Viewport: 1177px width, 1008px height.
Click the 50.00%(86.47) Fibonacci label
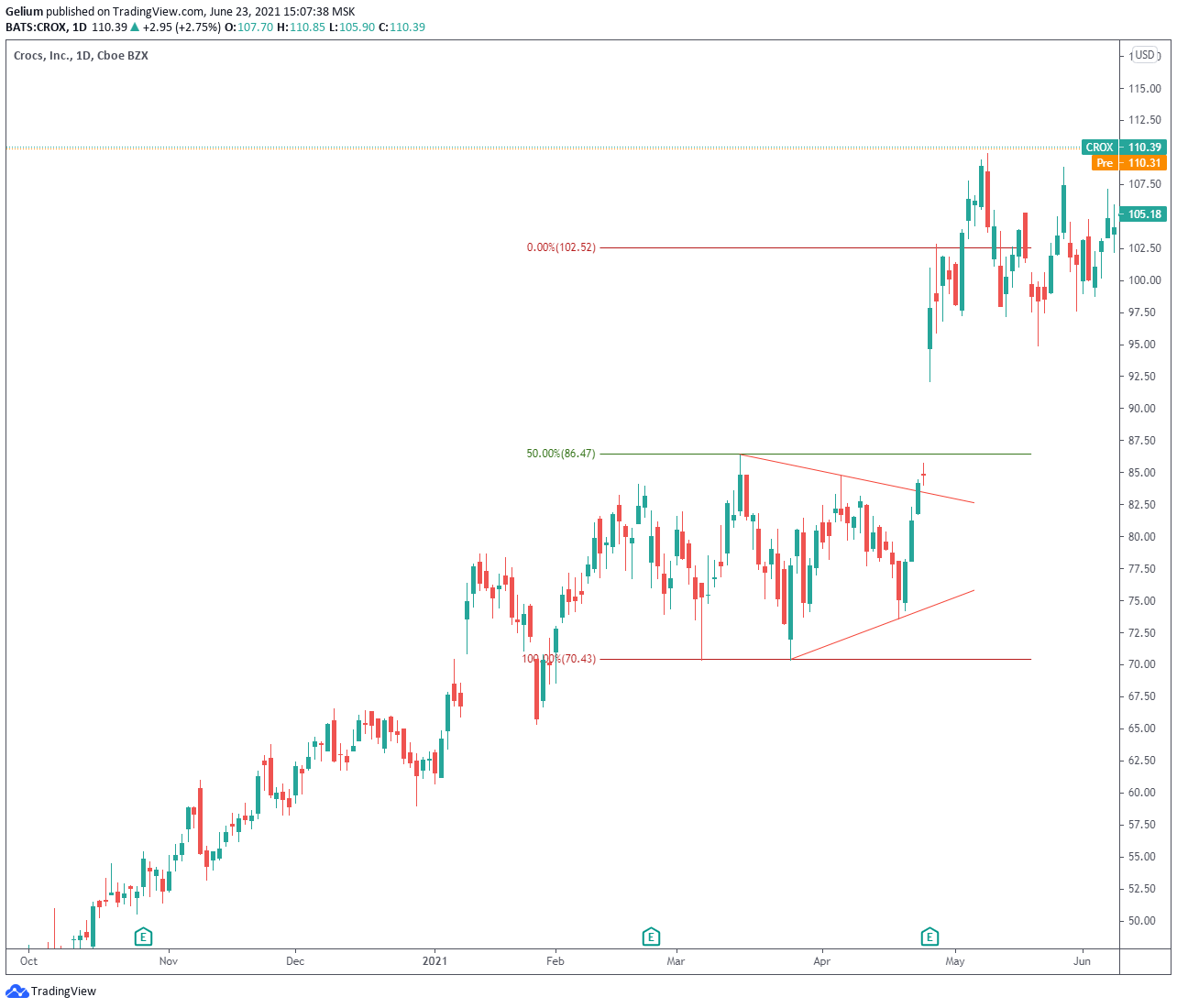560,454
